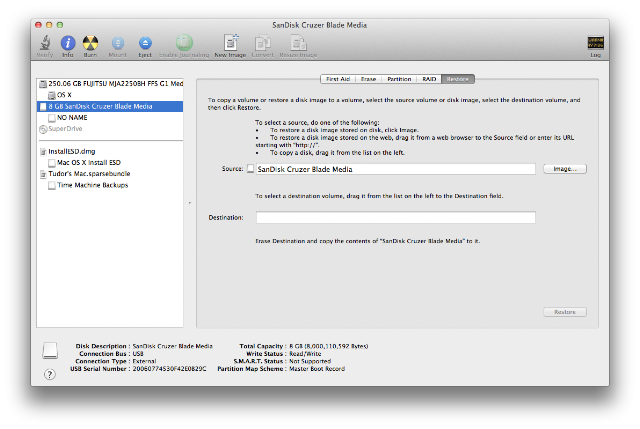Switch to the Restore tab
Image resolution: width=640 pixels, height=429 pixels.
(458, 79)
